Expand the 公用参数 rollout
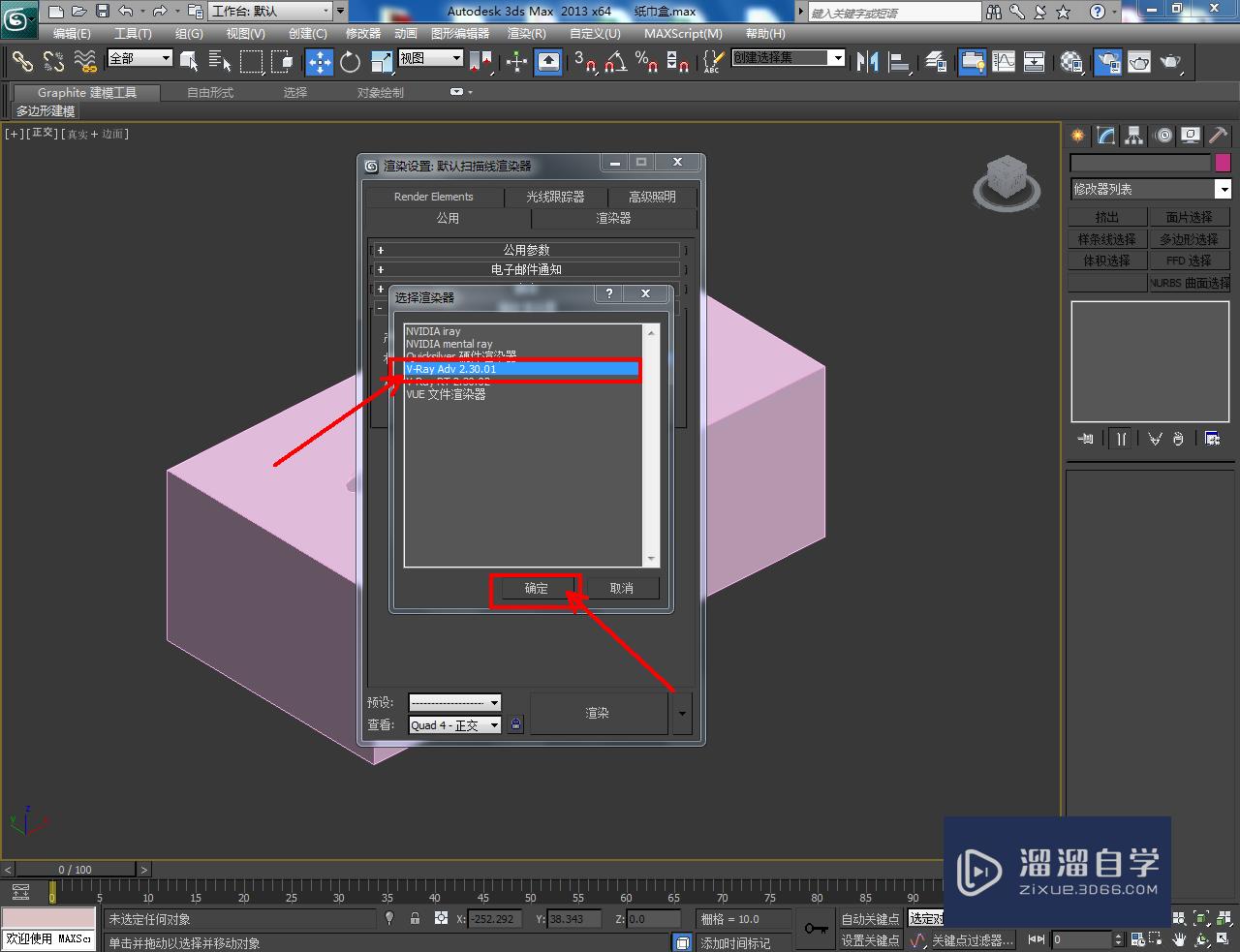The width and height of the screenshot is (1240, 952). 526,250
